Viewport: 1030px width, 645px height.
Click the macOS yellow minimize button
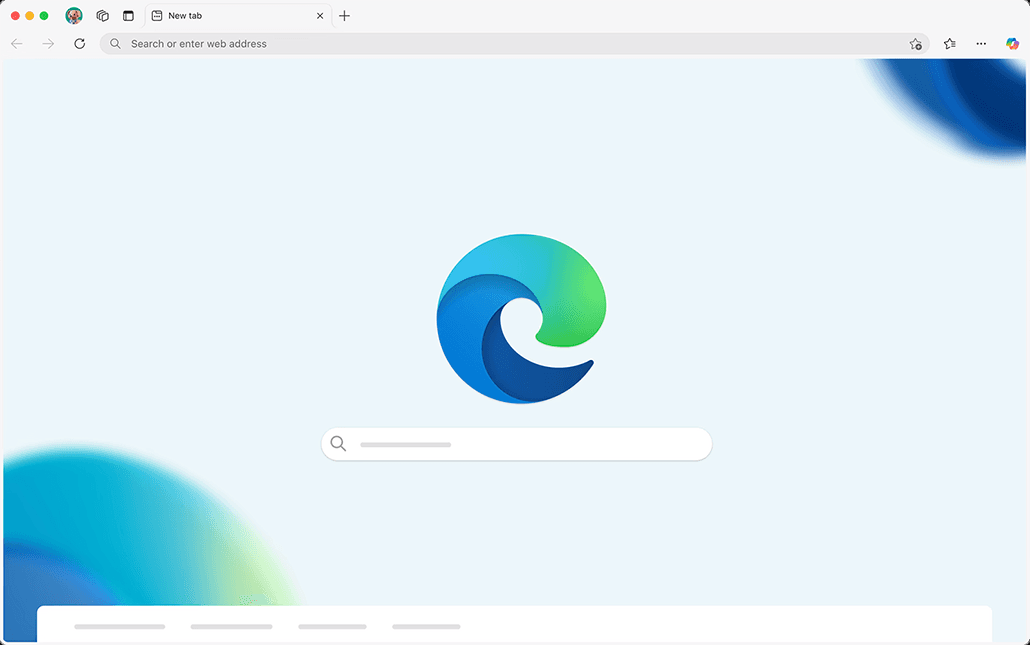click(x=30, y=16)
